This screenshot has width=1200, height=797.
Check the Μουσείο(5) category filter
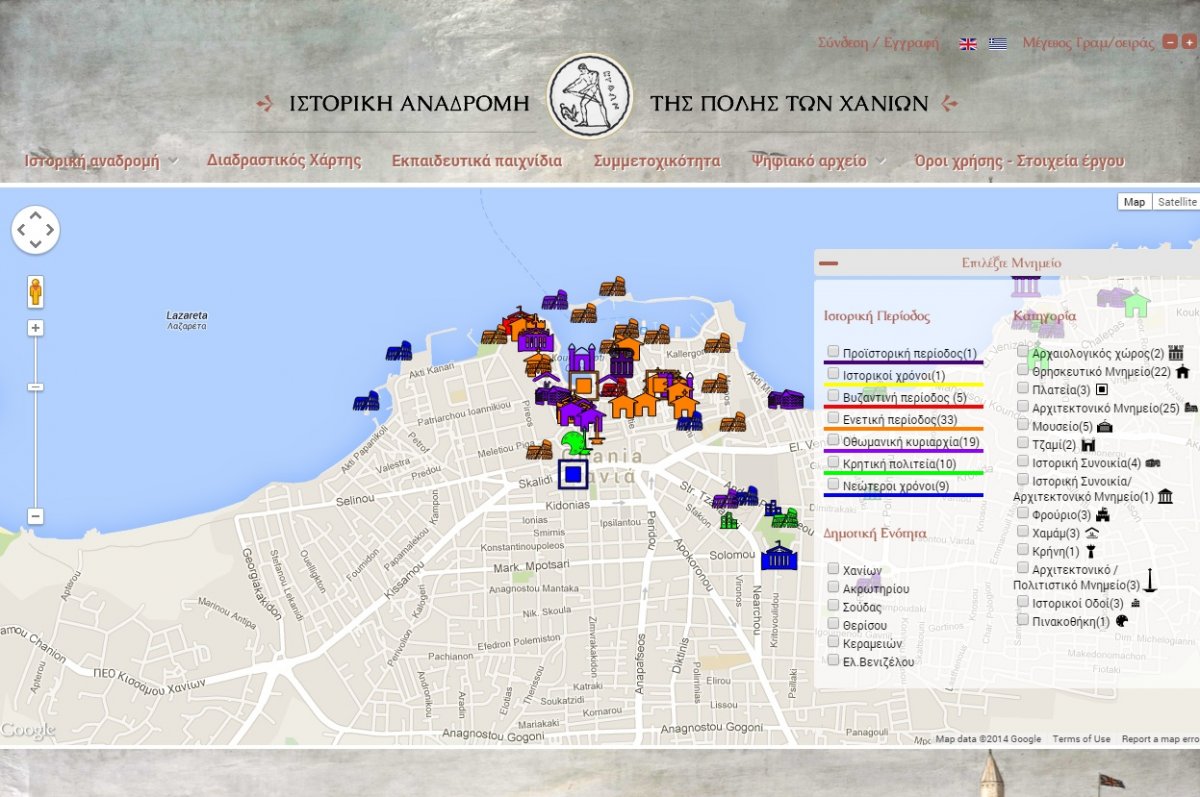click(x=1023, y=425)
